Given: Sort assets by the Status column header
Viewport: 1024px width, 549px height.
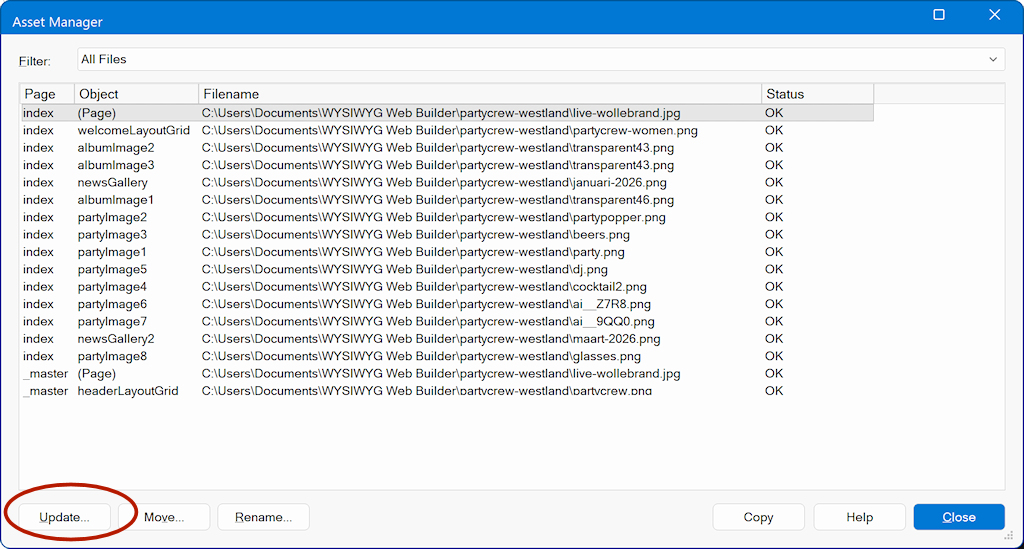Looking at the screenshot, I should (x=816, y=94).
